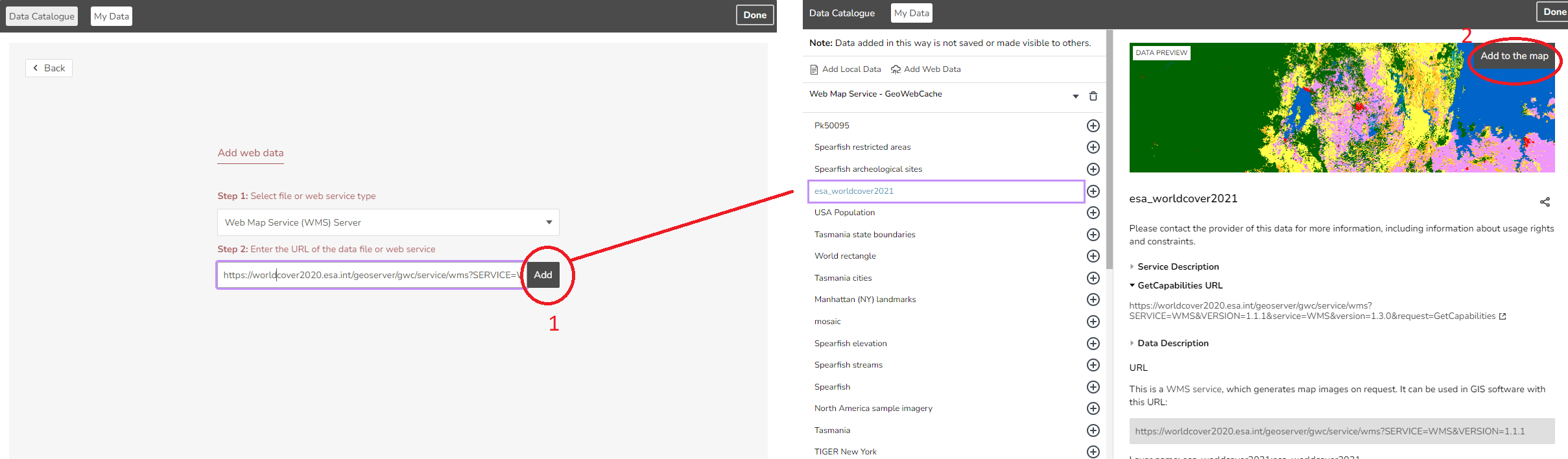The width and height of the screenshot is (1568, 459).
Task: Click into the web service URL input field
Action: click(x=370, y=275)
